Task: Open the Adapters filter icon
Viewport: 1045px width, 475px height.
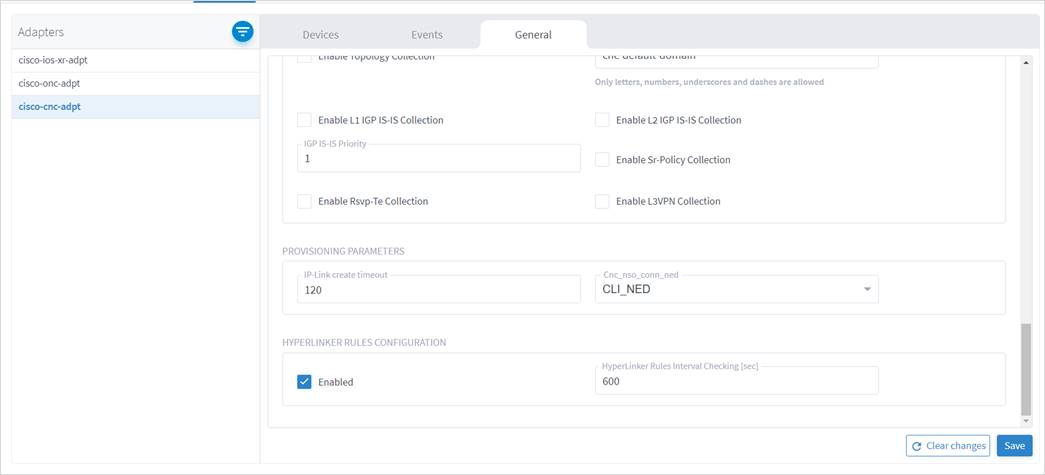Action: pyautogui.click(x=243, y=32)
